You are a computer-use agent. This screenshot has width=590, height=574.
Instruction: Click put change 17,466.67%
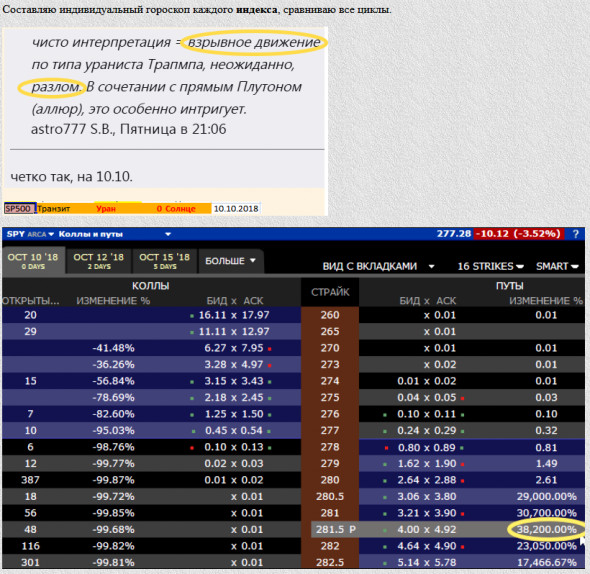click(x=546, y=562)
